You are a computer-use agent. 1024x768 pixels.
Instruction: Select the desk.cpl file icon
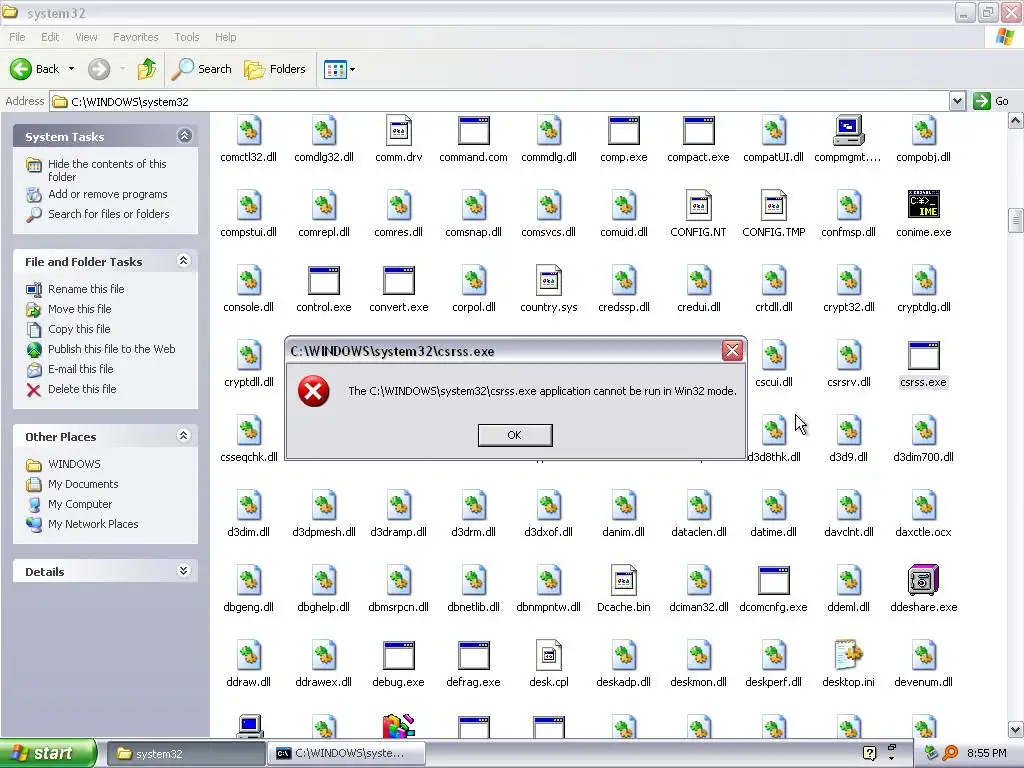549,655
